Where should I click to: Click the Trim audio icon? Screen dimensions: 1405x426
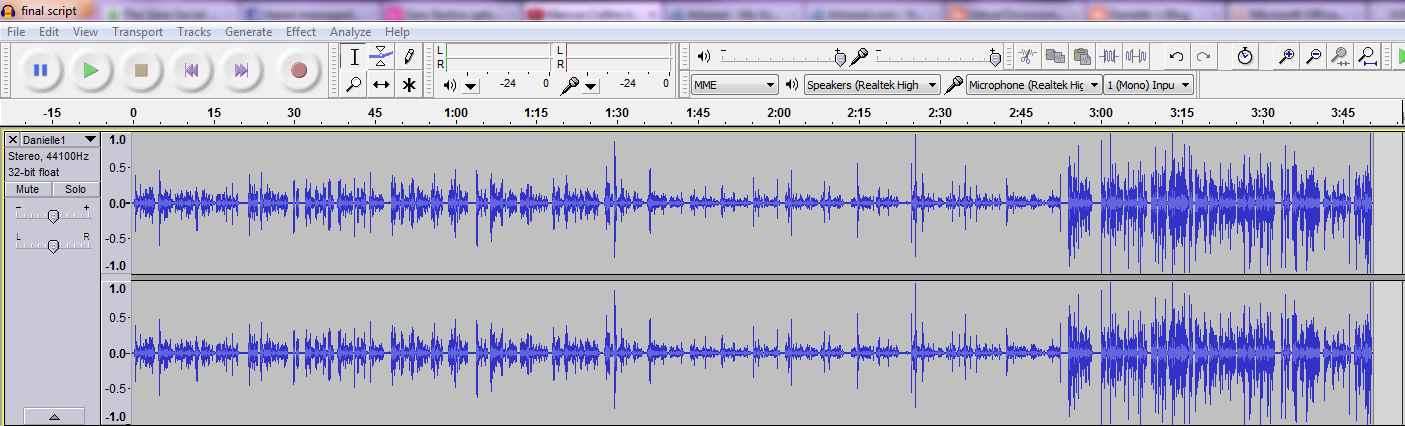coord(1109,56)
